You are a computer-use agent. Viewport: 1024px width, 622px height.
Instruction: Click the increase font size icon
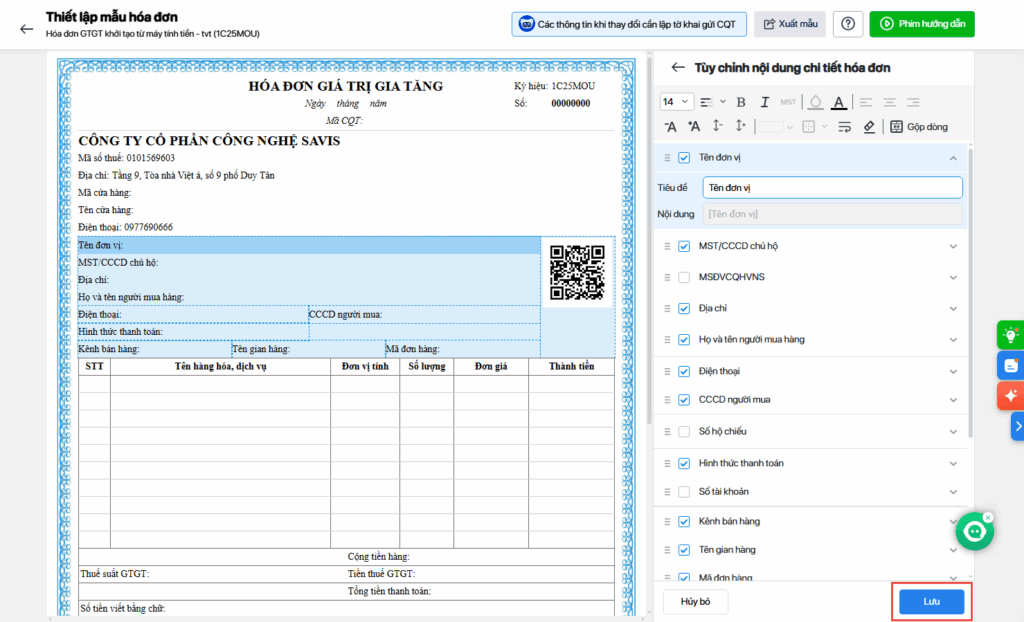695,127
